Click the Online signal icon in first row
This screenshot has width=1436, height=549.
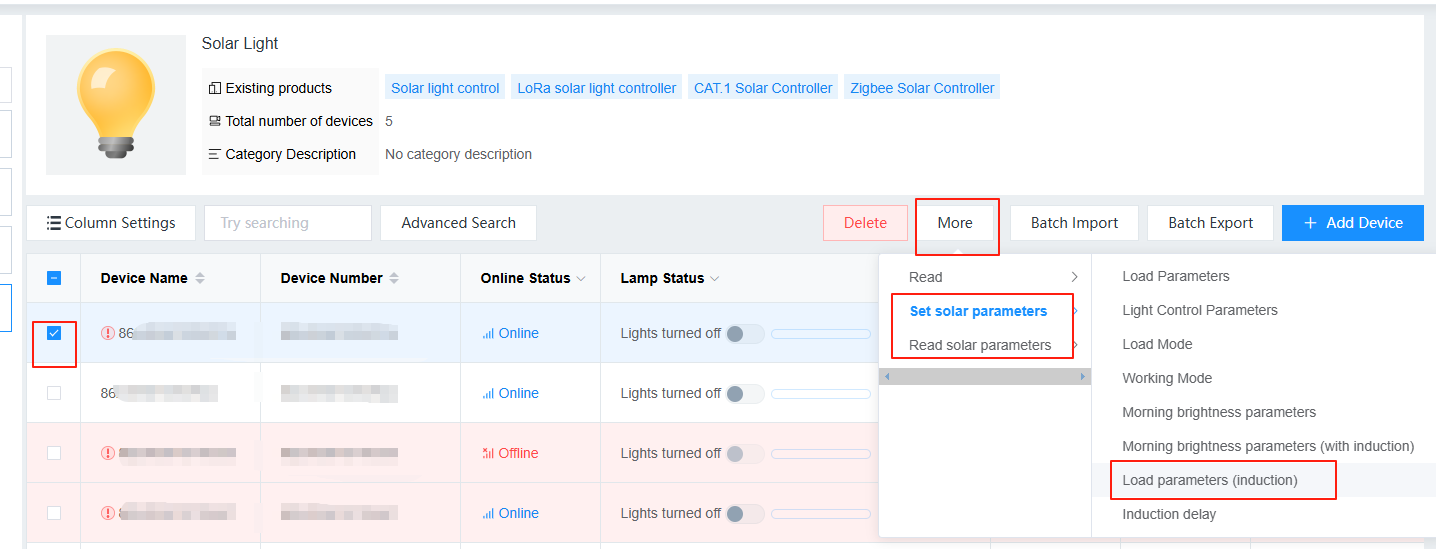[x=488, y=334]
